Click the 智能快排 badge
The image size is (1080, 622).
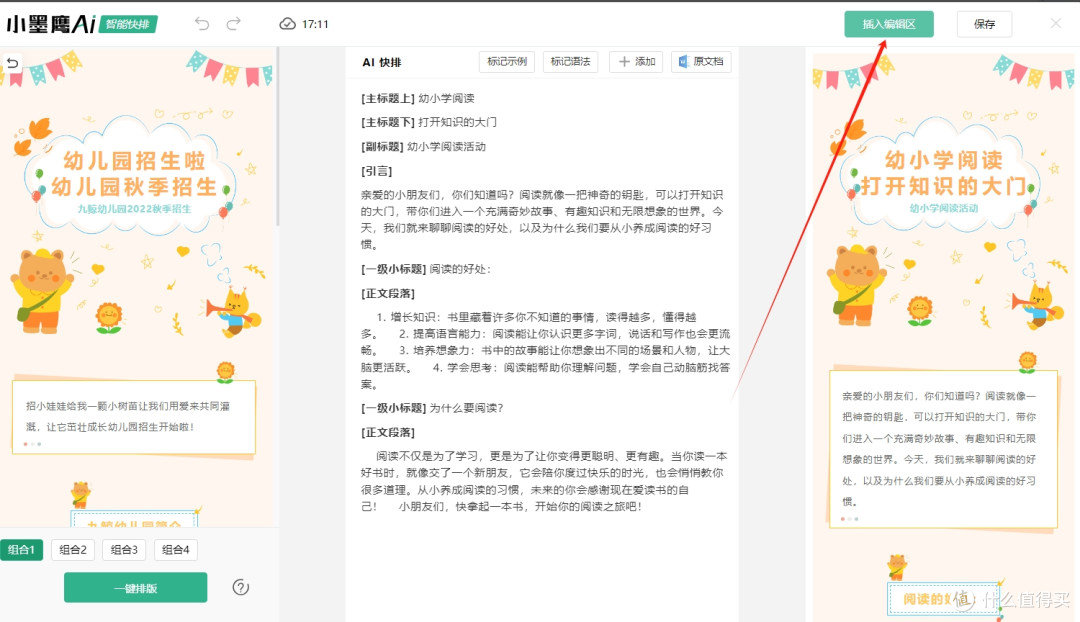click(x=128, y=24)
